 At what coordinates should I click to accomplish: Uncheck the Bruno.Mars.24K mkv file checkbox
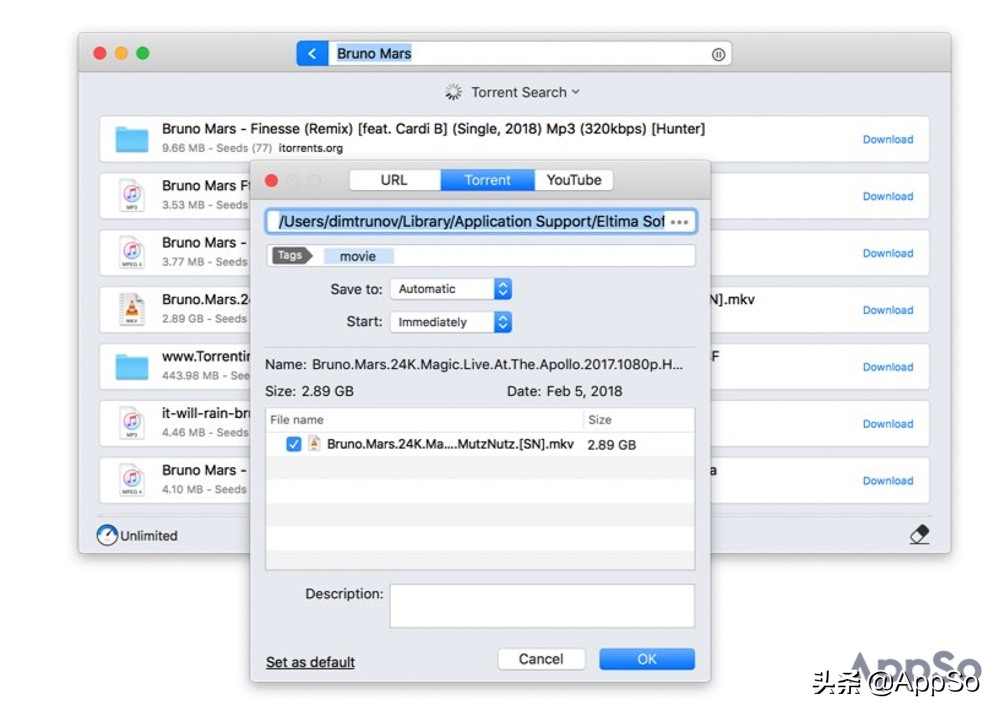click(x=294, y=444)
